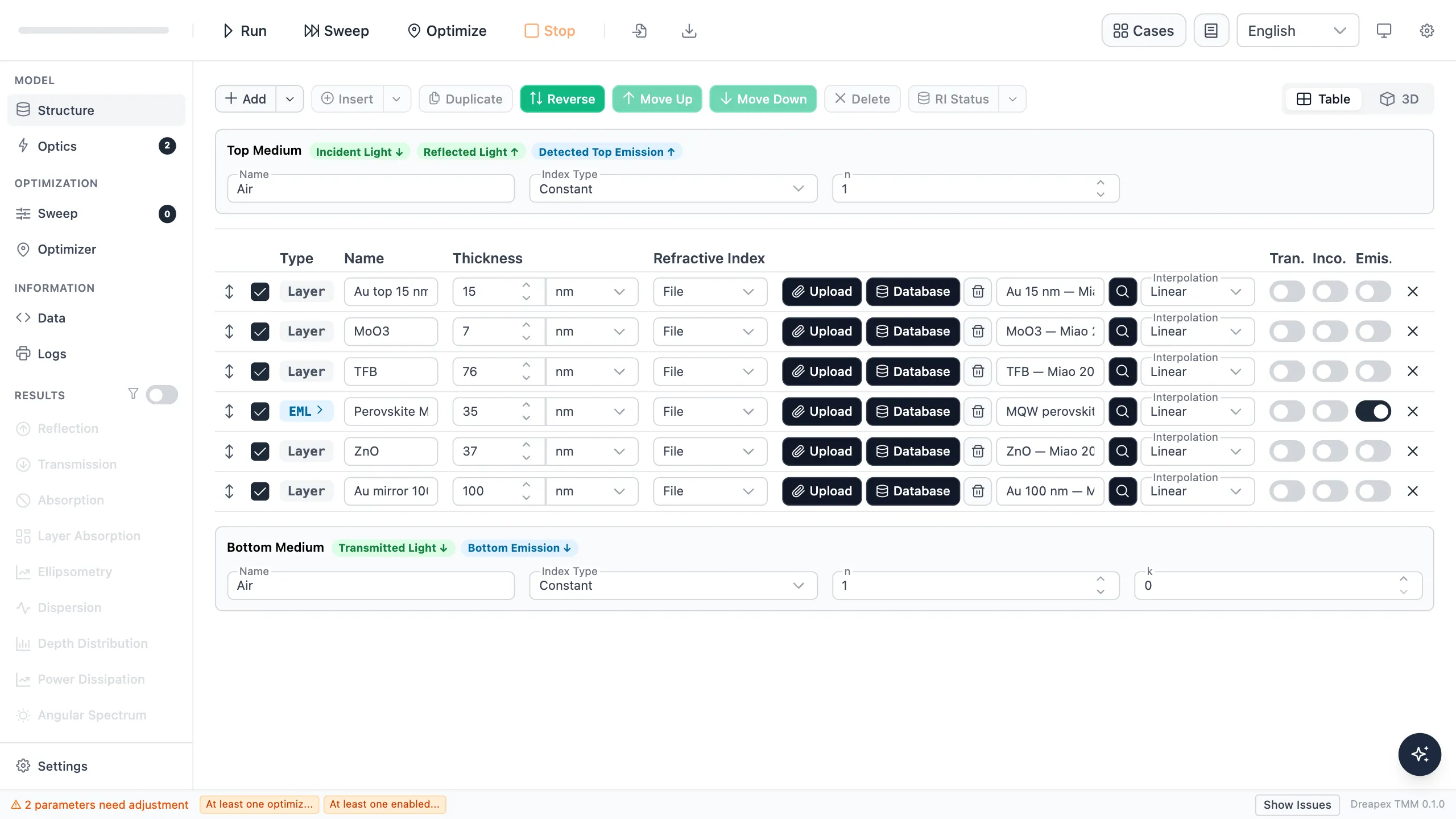Click the results filter funnel icon
The width and height of the screenshot is (1456, 819).
(133, 394)
